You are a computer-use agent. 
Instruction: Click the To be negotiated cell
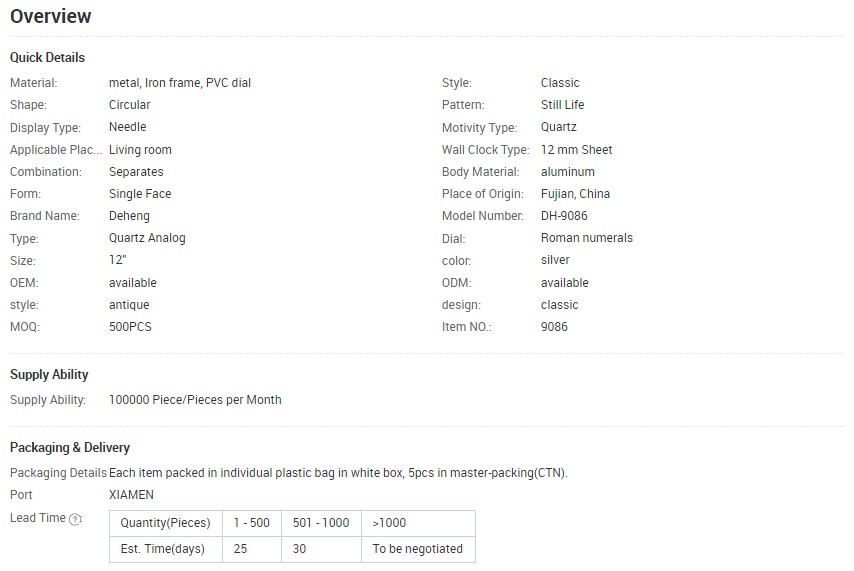pyautogui.click(x=418, y=549)
